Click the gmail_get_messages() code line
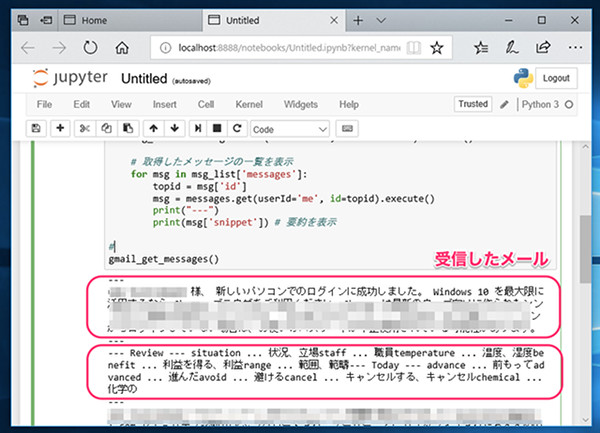Viewport: 600px width, 433px height. pos(163,259)
